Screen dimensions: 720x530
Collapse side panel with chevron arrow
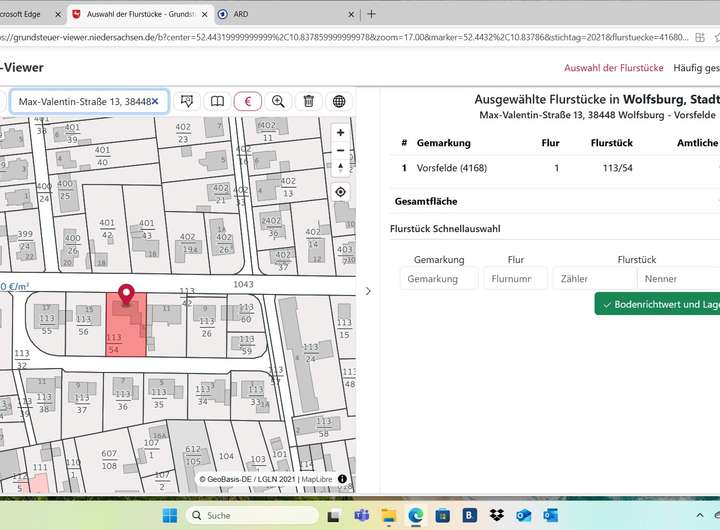[x=367, y=291]
